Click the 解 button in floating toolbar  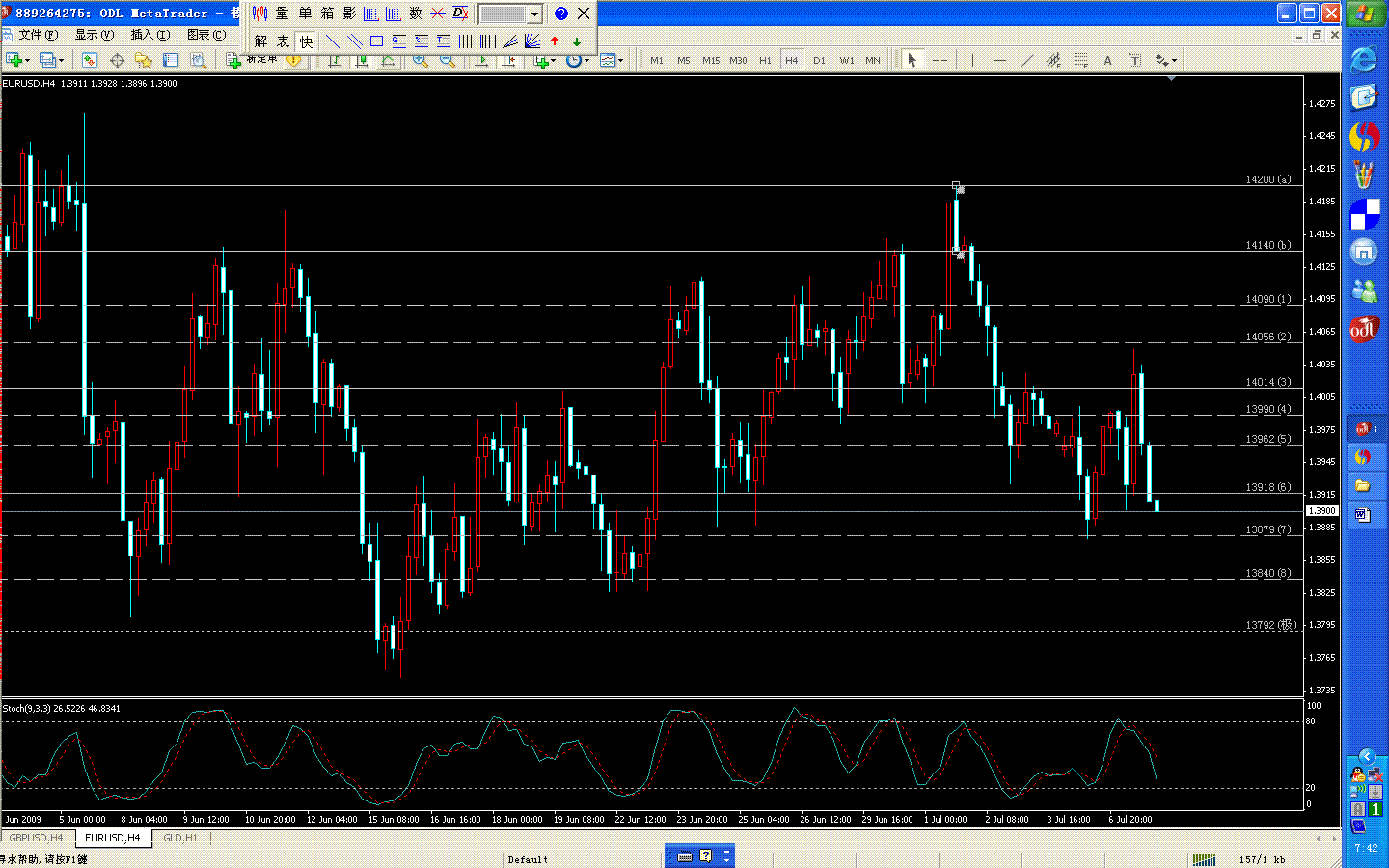[260, 41]
